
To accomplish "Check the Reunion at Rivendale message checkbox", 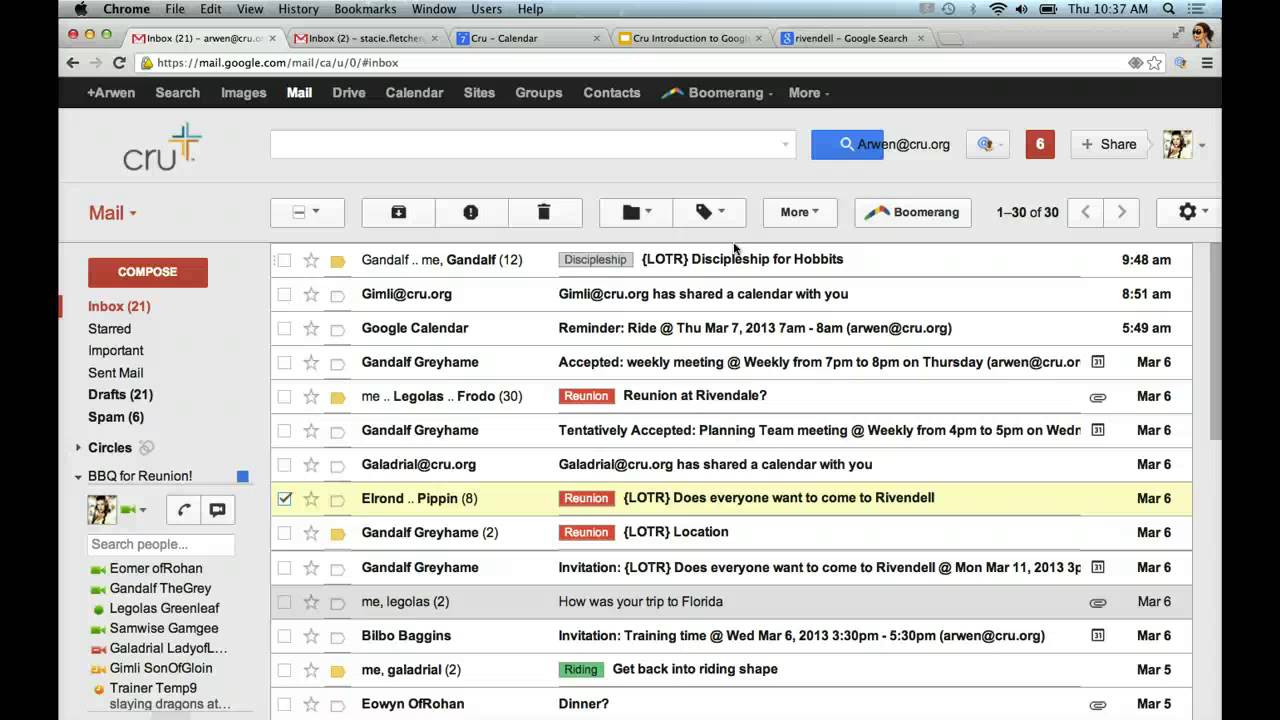I will pyautogui.click(x=284, y=396).
